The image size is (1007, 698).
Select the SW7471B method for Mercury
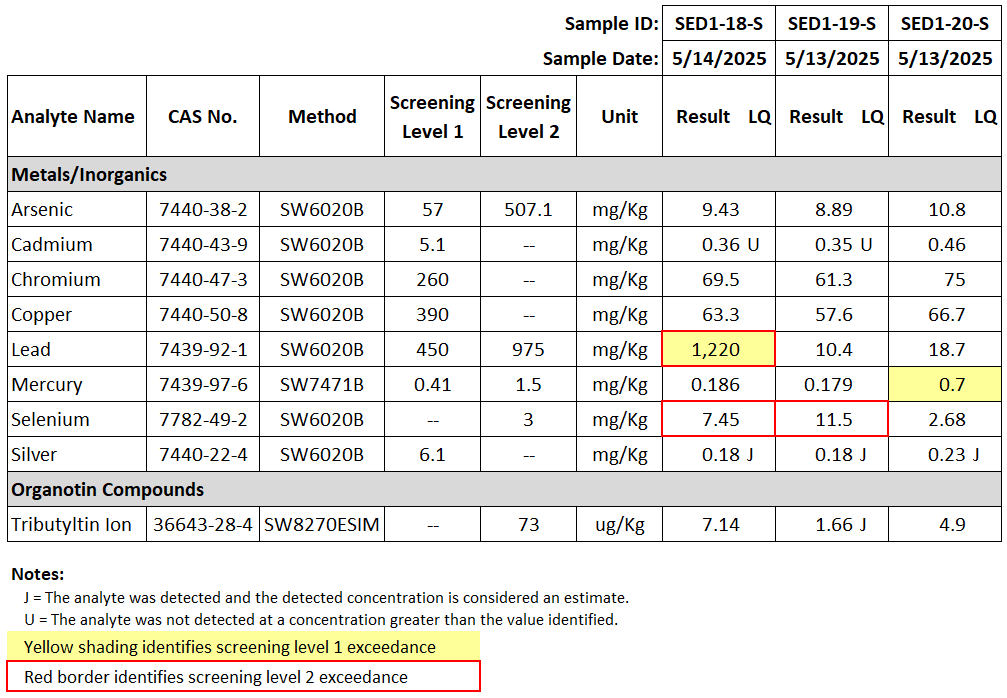click(321, 384)
